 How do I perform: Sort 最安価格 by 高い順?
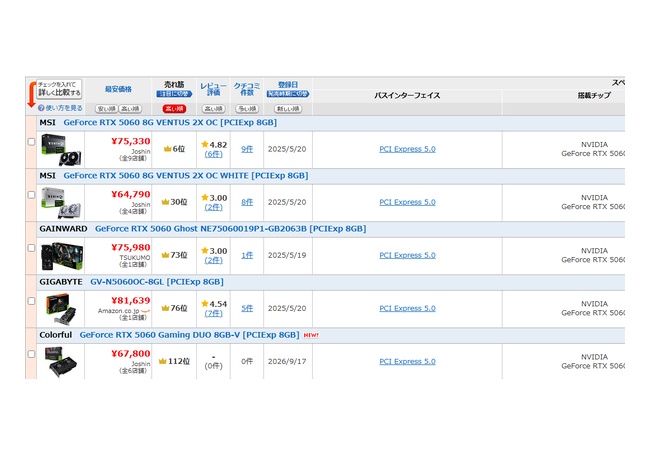[130, 109]
